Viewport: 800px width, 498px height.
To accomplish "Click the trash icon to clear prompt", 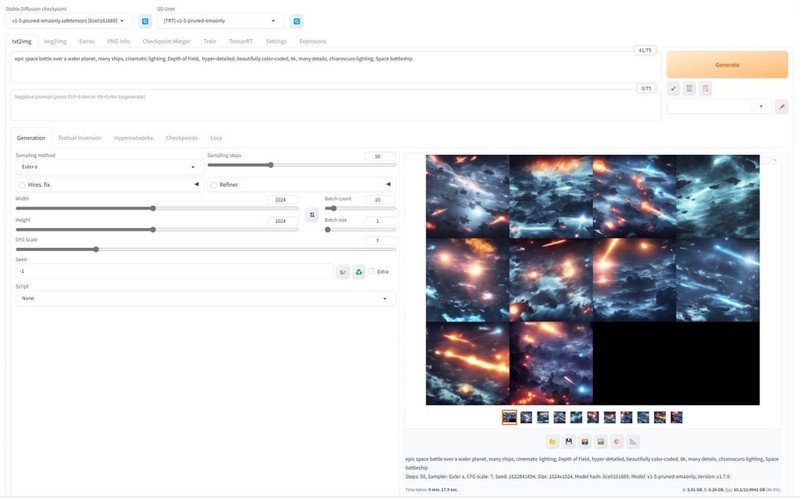I will 689,89.
